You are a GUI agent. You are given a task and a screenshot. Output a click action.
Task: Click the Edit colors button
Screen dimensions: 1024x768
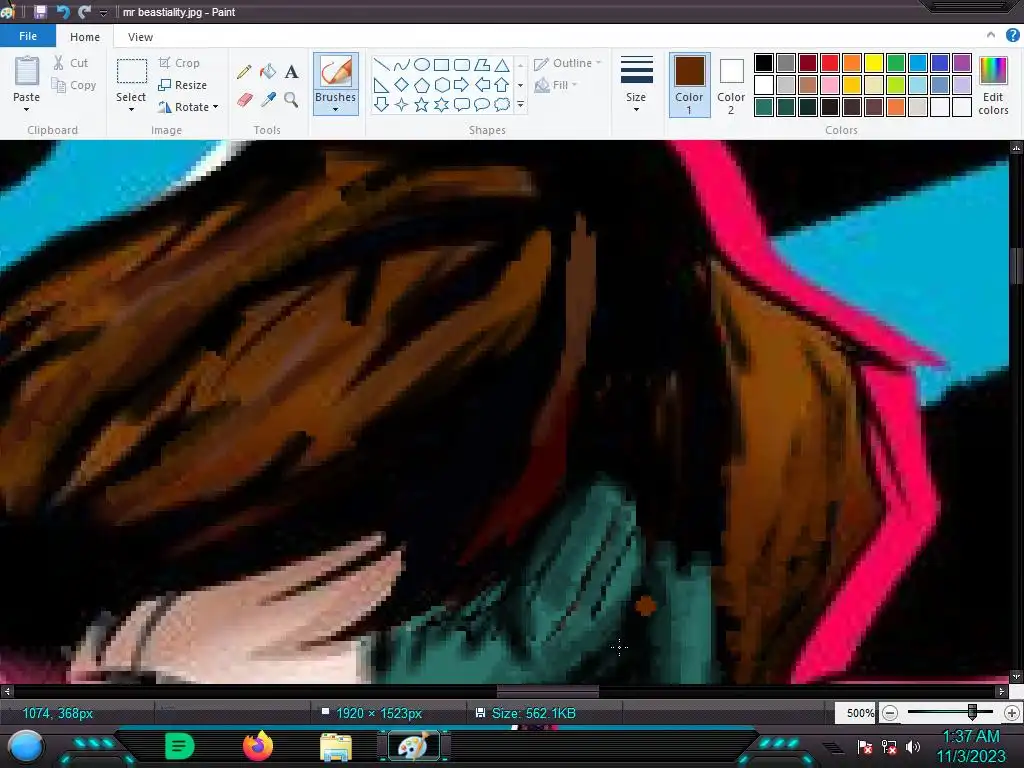click(993, 85)
